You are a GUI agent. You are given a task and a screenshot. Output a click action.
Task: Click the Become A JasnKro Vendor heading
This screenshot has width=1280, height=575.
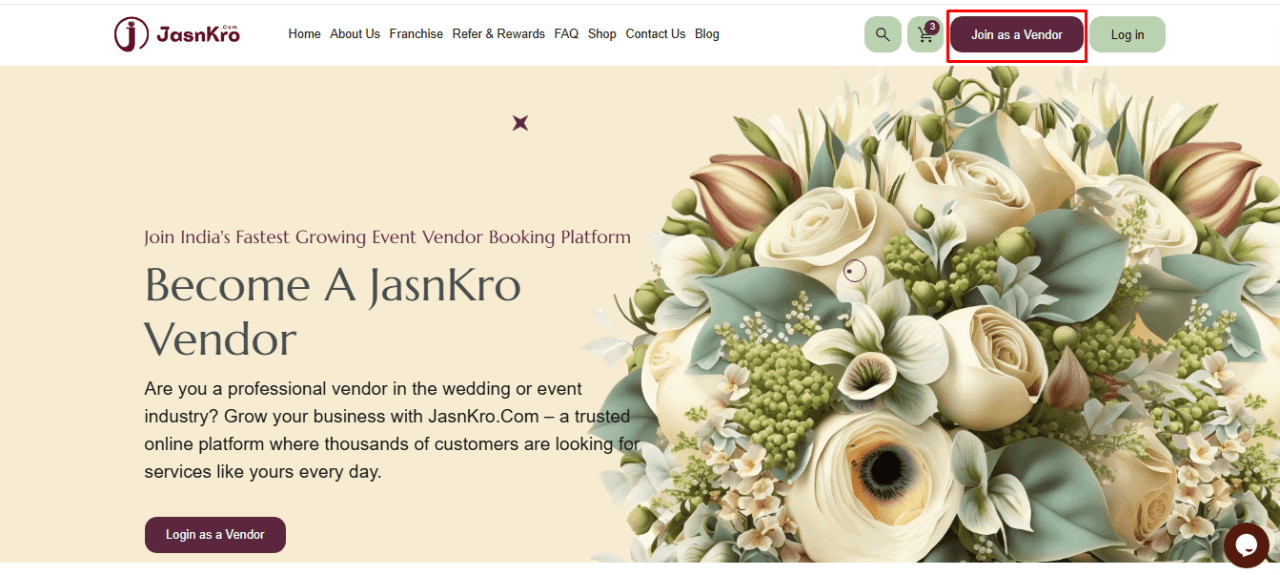click(x=333, y=312)
